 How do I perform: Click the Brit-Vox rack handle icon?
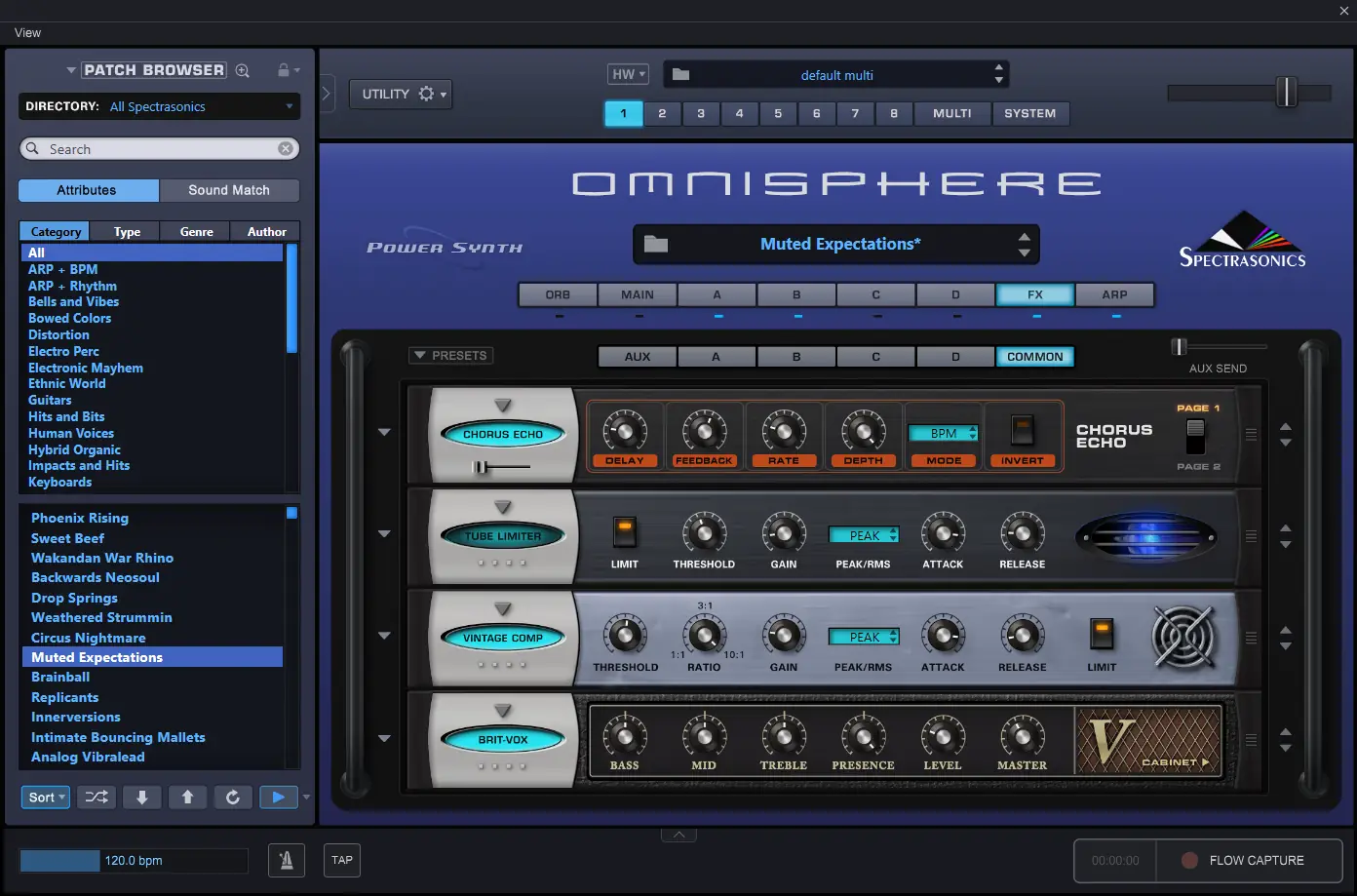point(1252,740)
